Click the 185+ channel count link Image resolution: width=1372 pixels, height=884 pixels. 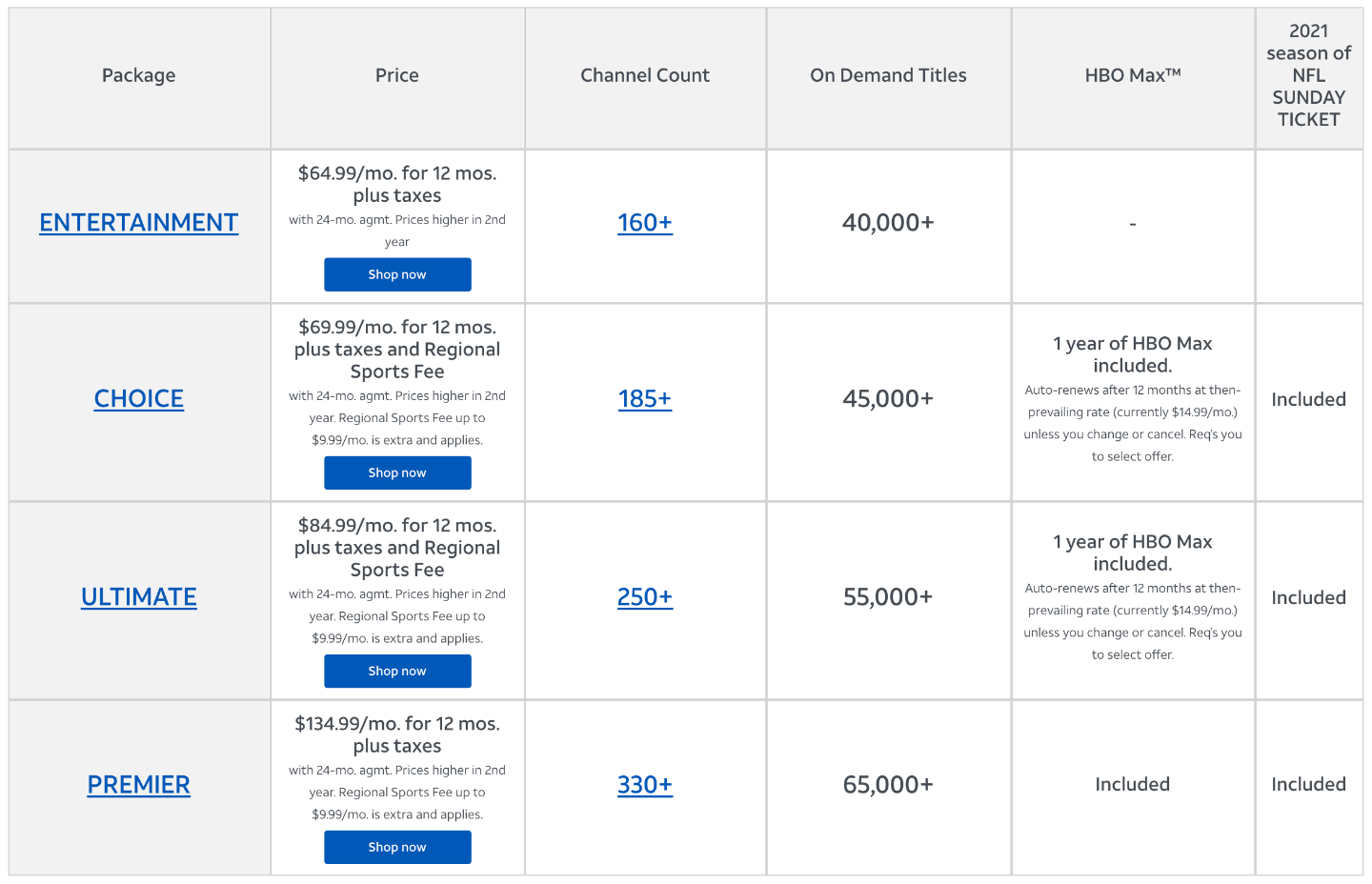point(645,398)
